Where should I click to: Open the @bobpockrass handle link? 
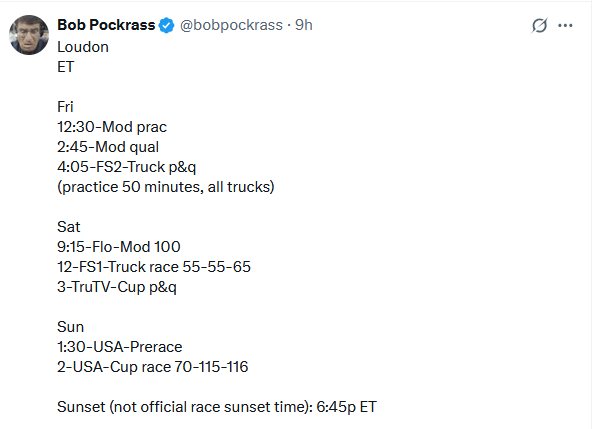[231, 25]
